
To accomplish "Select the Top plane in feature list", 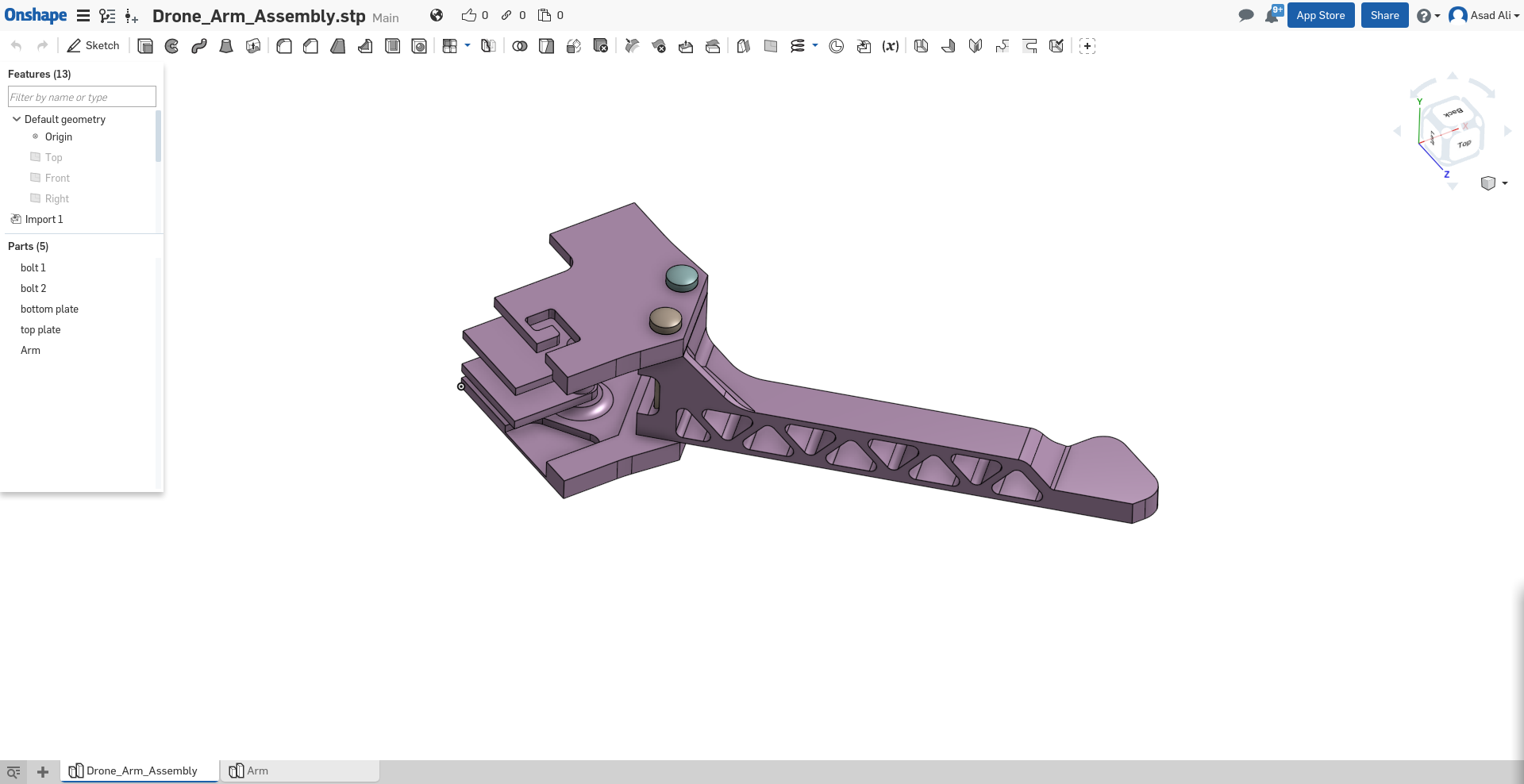I will click(53, 157).
